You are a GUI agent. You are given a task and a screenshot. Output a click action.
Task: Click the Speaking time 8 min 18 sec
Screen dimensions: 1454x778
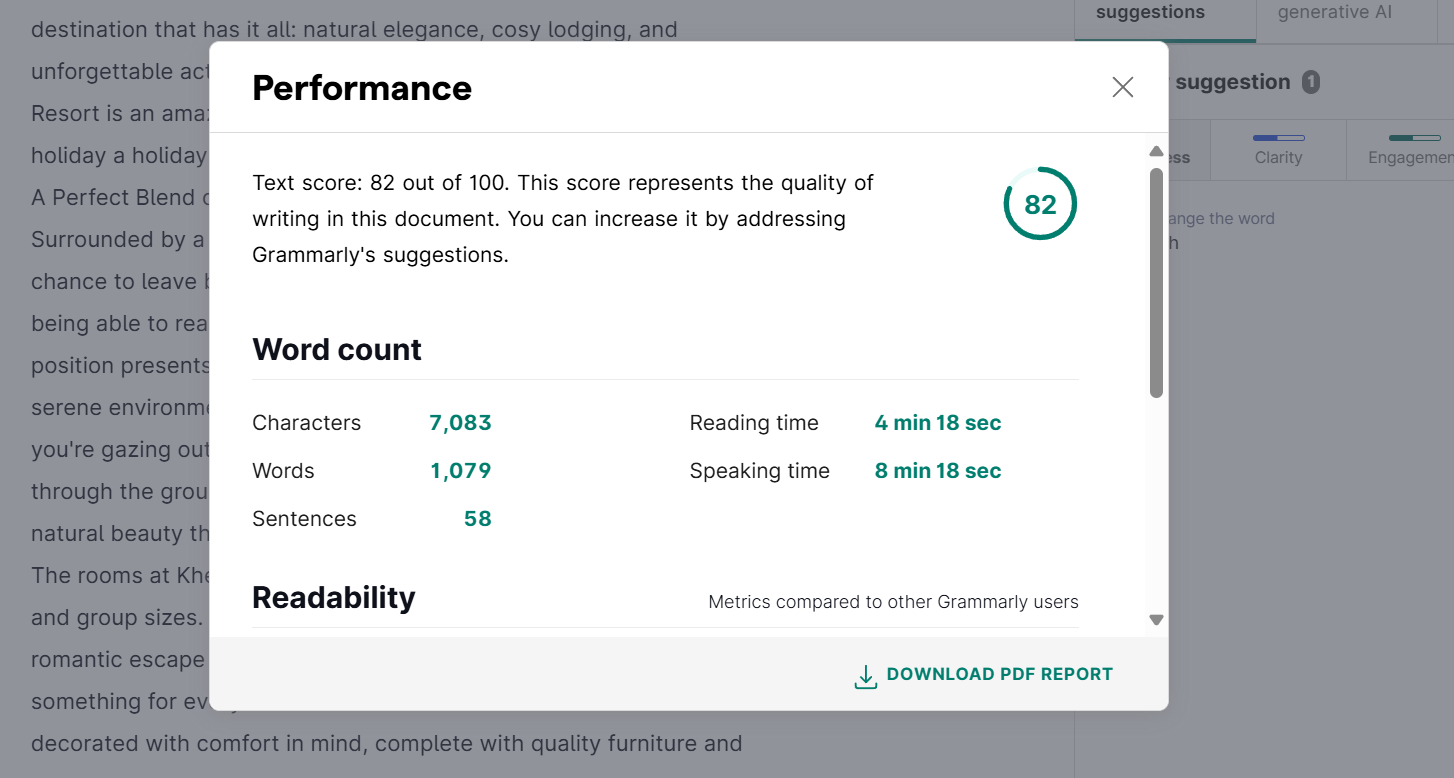point(938,471)
